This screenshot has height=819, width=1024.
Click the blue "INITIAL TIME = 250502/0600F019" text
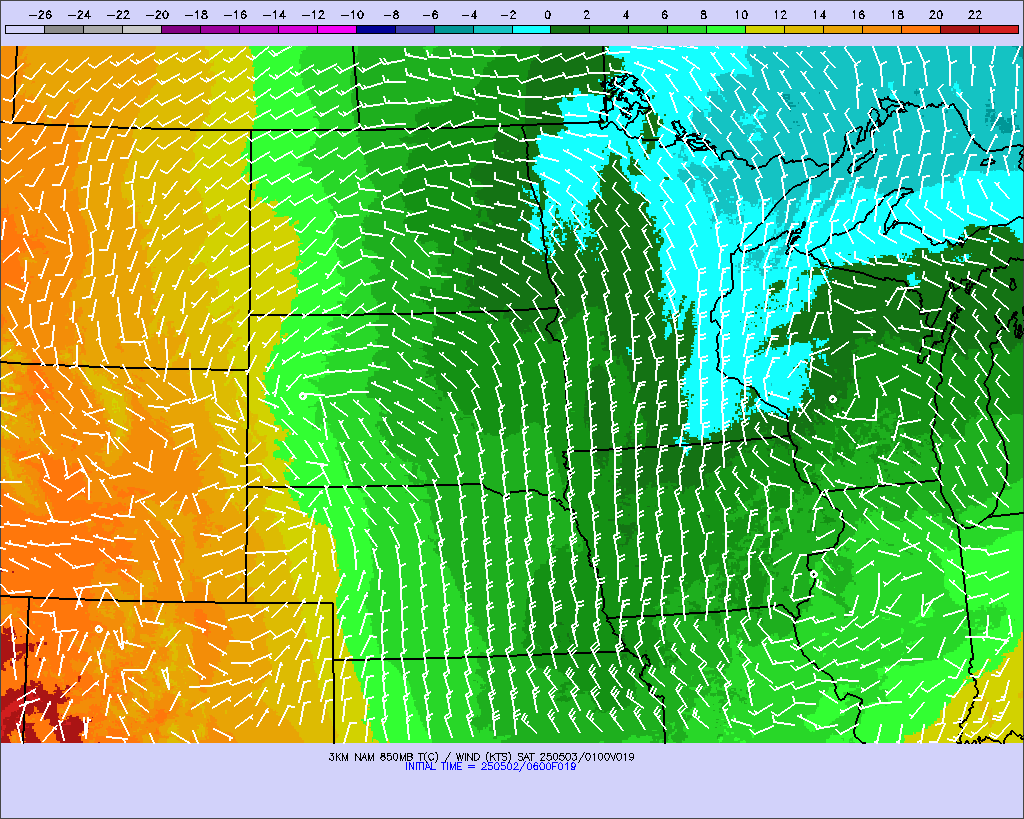[x=490, y=766]
